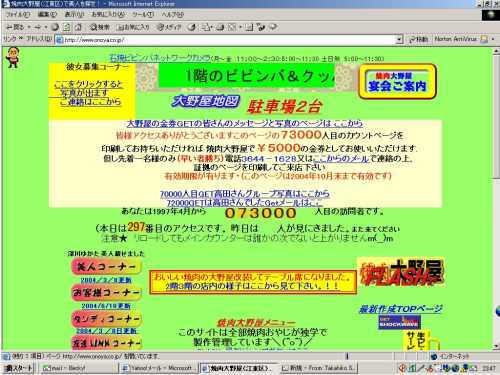This screenshot has width=500, height=375.
Task: Open the Norton AntiVirus dropdown arrow
Action: (x=493, y=39)
